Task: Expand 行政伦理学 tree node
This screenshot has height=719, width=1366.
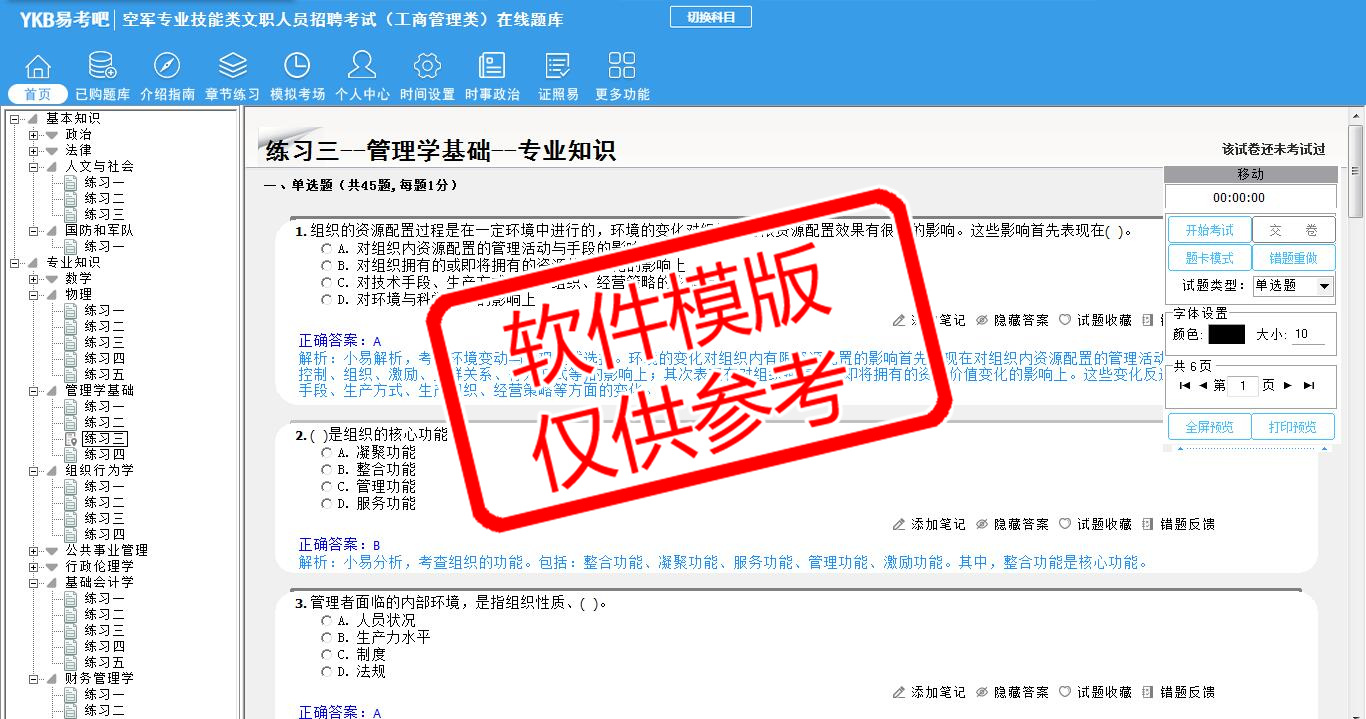Action: coord(33,567)
